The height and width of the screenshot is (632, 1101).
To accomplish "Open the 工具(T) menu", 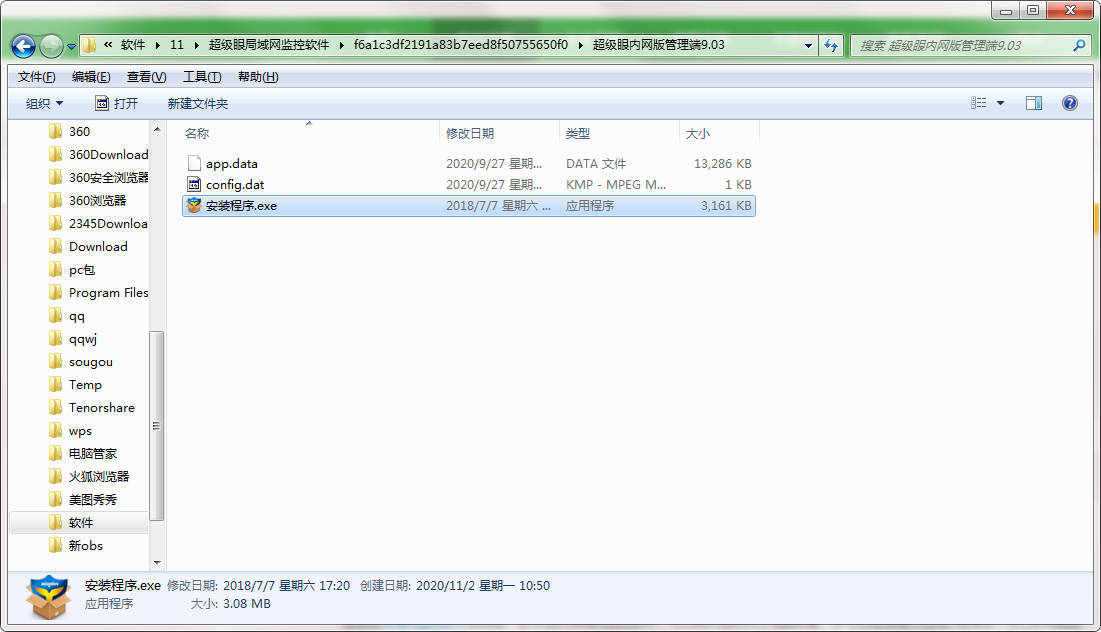I will pyautogui.click(x=201, y=77).
